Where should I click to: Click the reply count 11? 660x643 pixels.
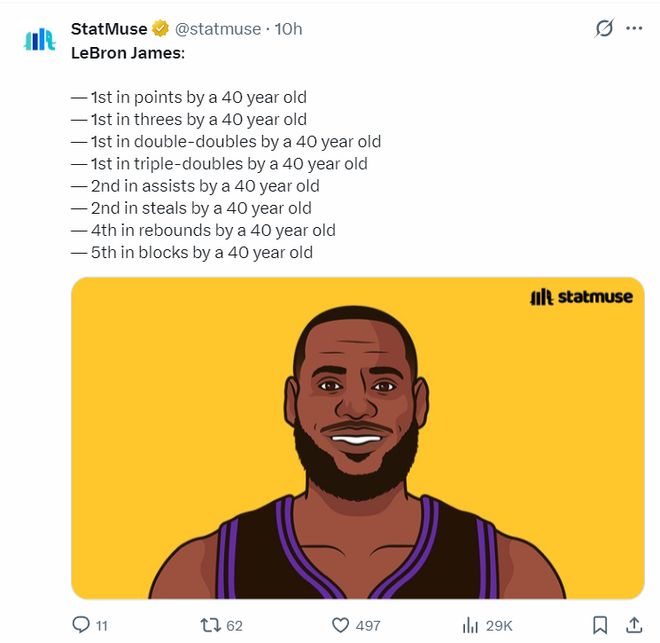click(x=101, y=626)
